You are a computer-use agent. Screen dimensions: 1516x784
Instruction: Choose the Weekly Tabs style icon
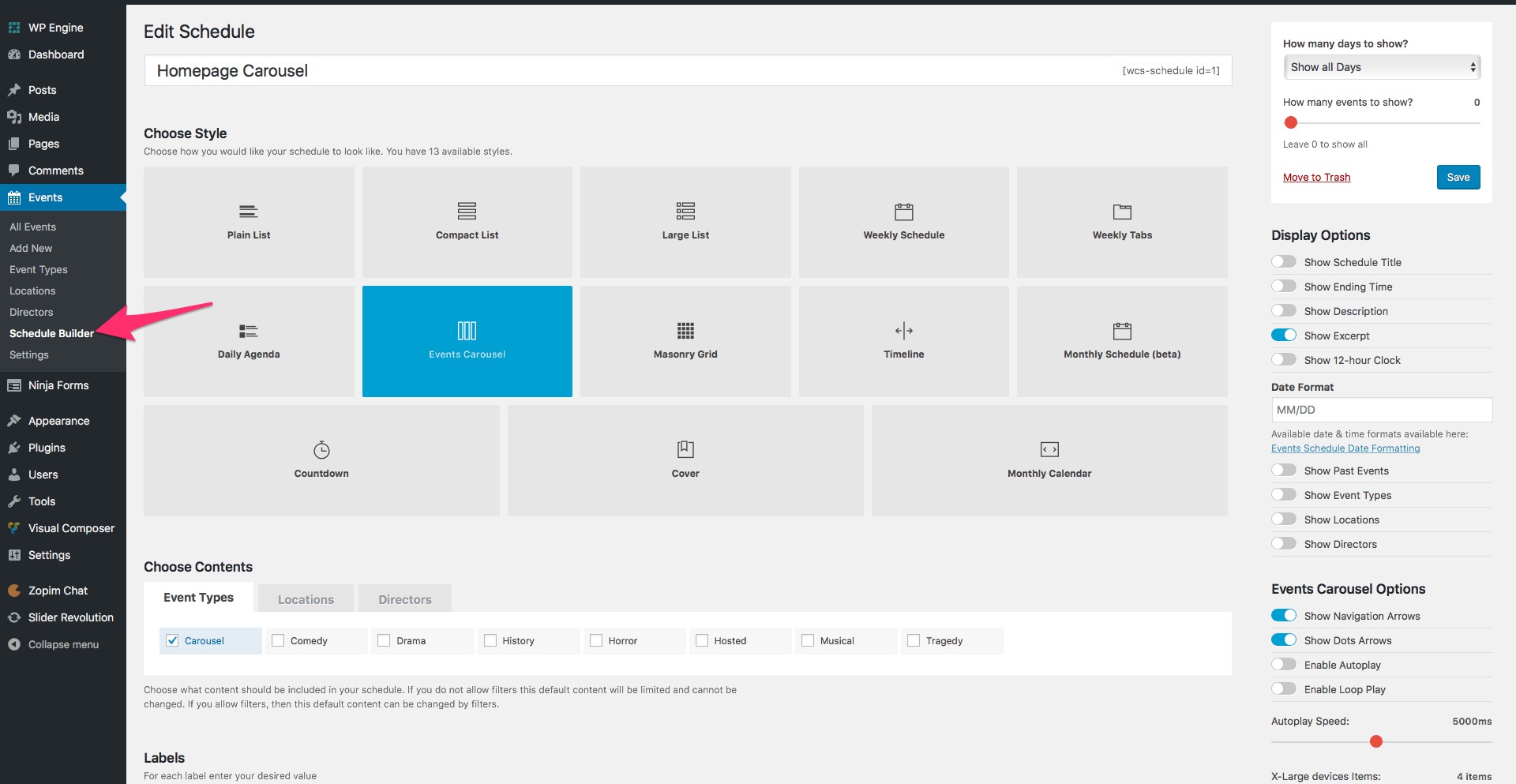(x=1122, y=211)
